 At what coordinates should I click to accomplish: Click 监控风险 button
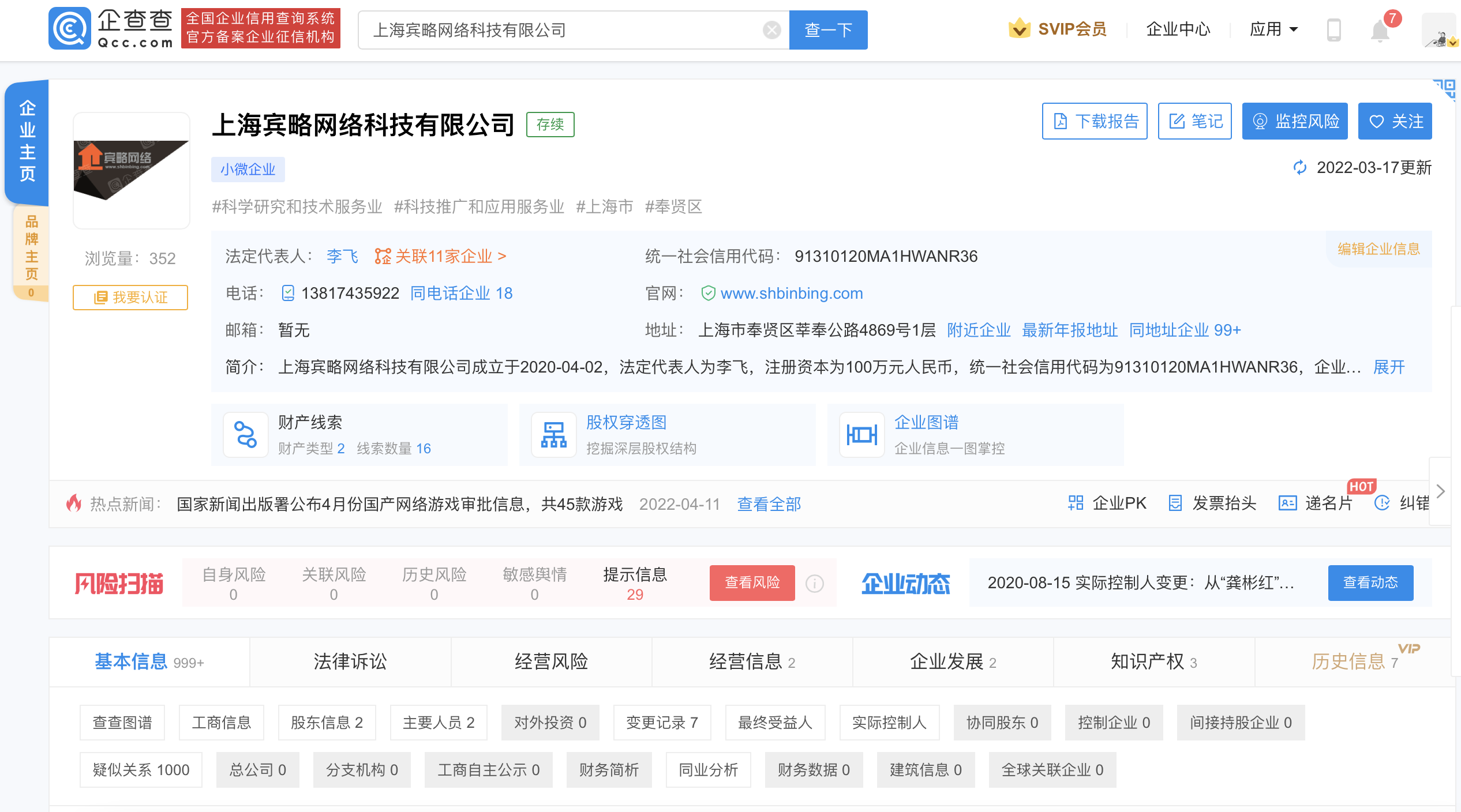point(1295,121)
